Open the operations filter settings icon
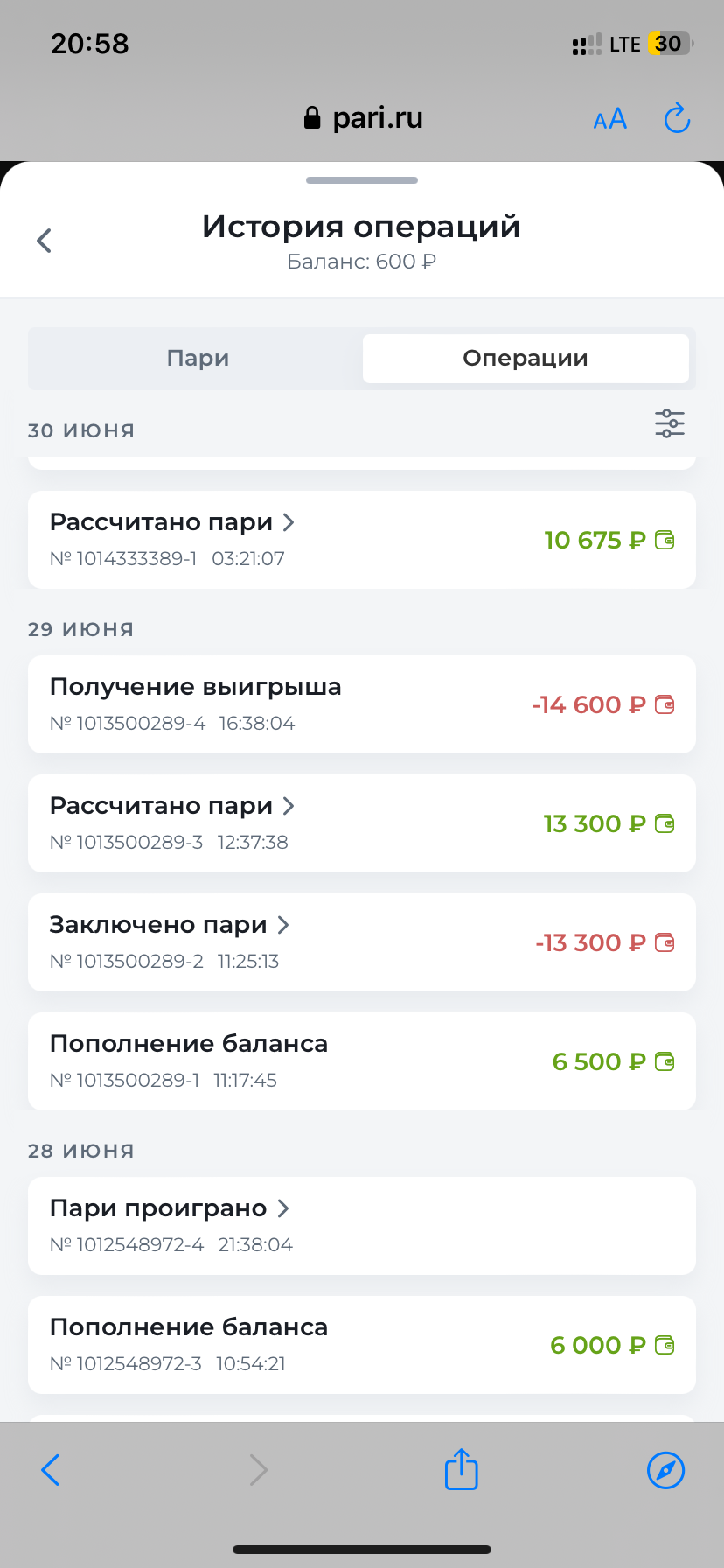The height and width of the screenshot is (1568, 724). (x=670, y=423)
